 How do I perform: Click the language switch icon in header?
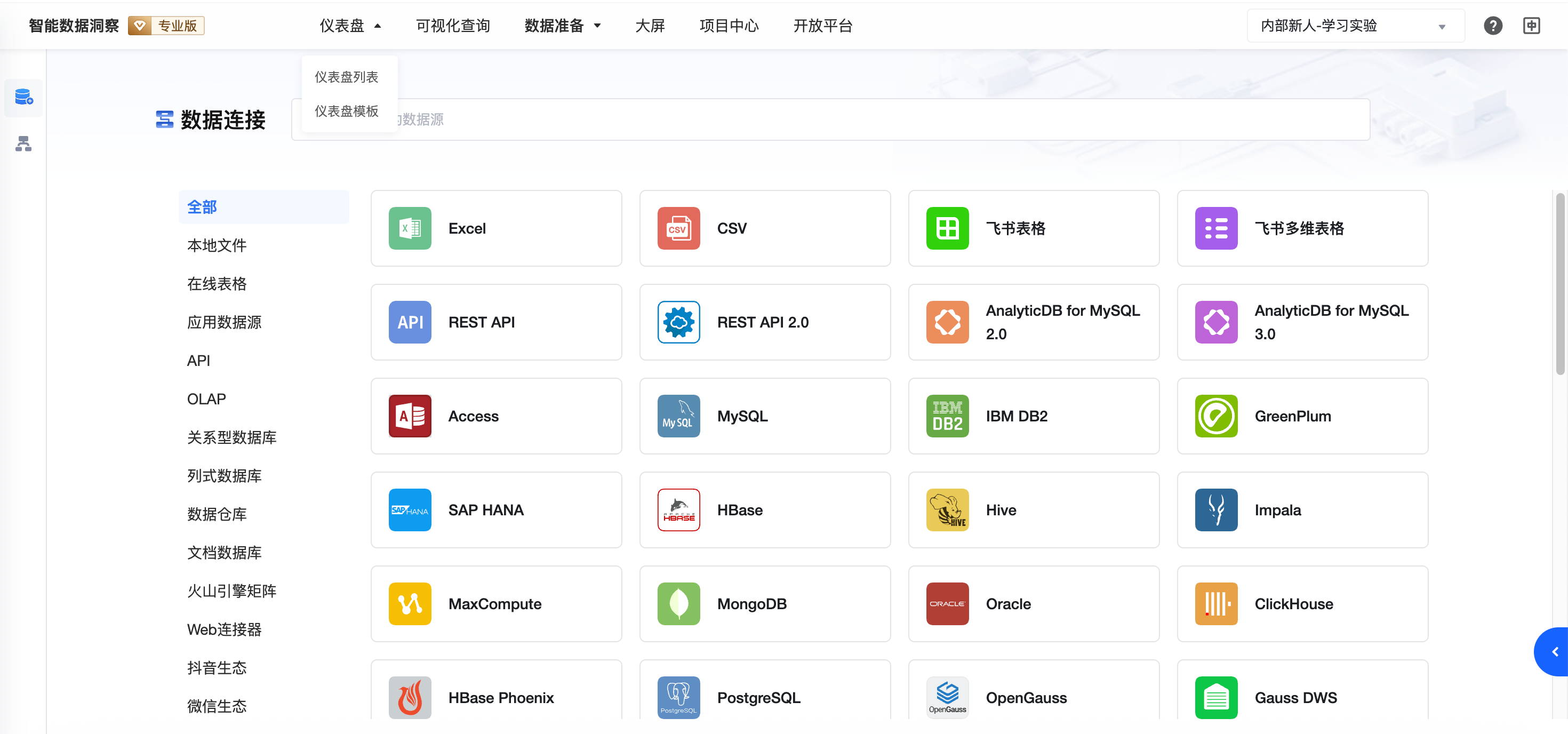click(x=1531, y=26)
